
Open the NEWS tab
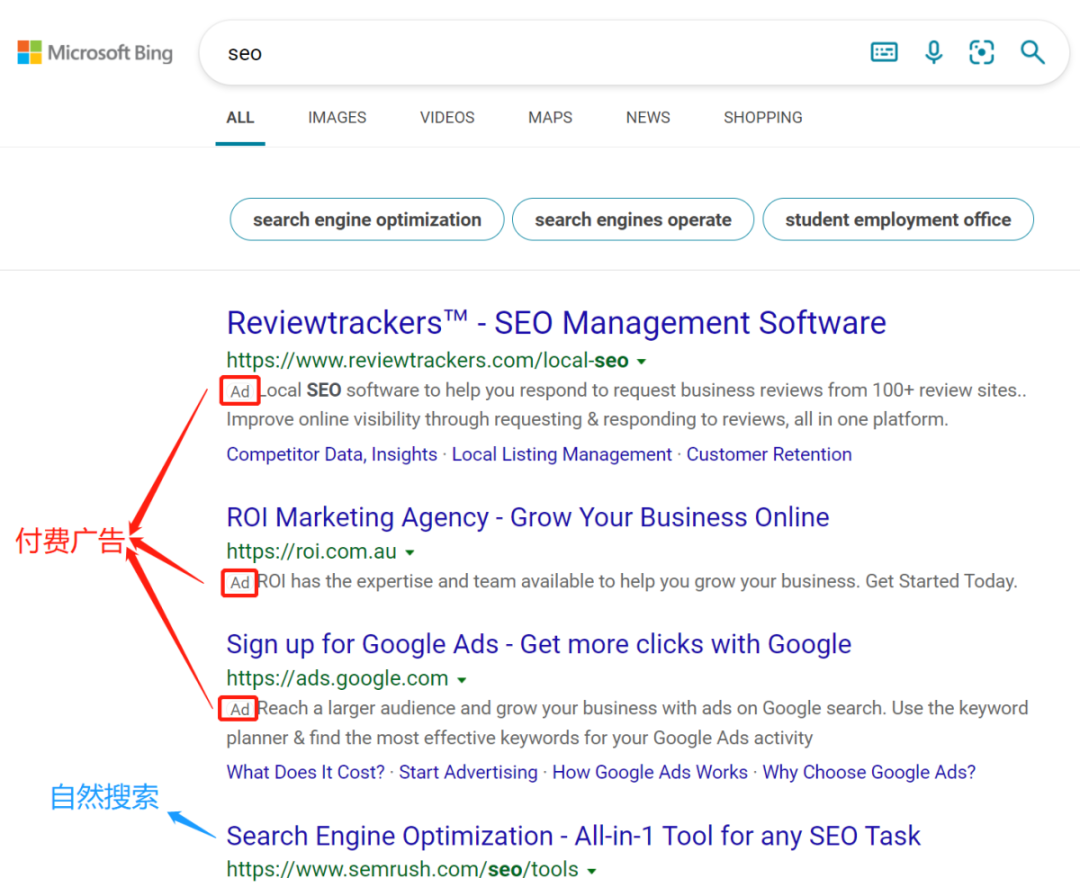(x=647, y=117)
